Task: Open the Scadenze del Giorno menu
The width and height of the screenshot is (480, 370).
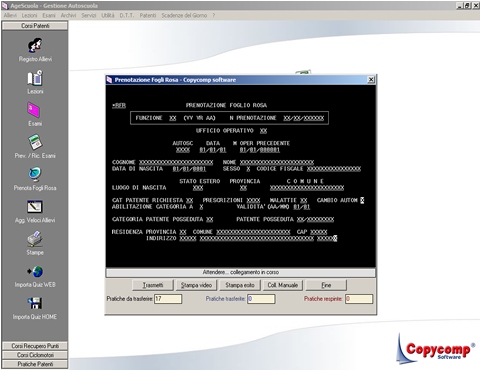Action: pyautogui.click(x=184, y=15)
